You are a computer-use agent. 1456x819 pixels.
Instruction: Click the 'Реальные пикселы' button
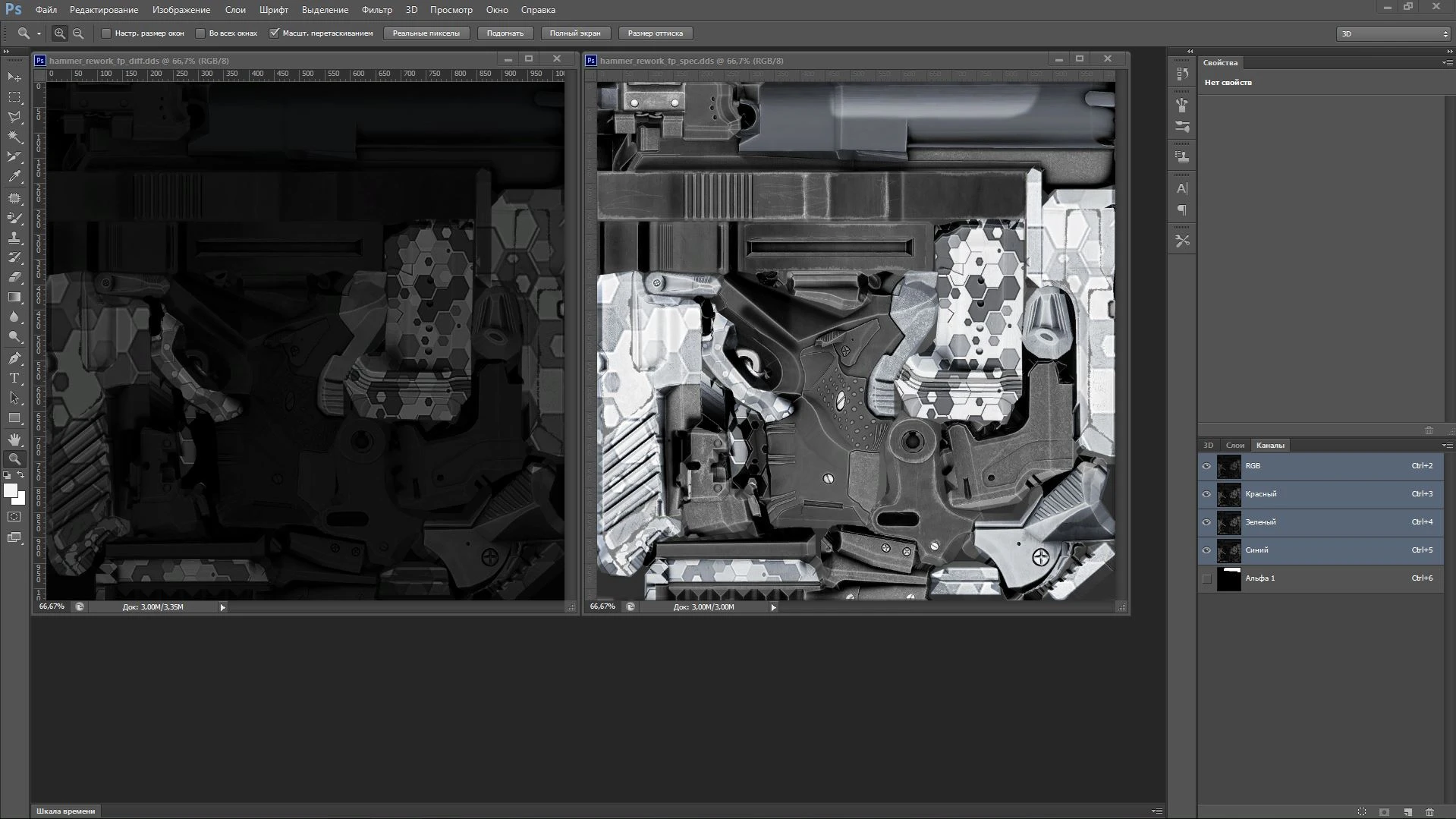[426, 33]
